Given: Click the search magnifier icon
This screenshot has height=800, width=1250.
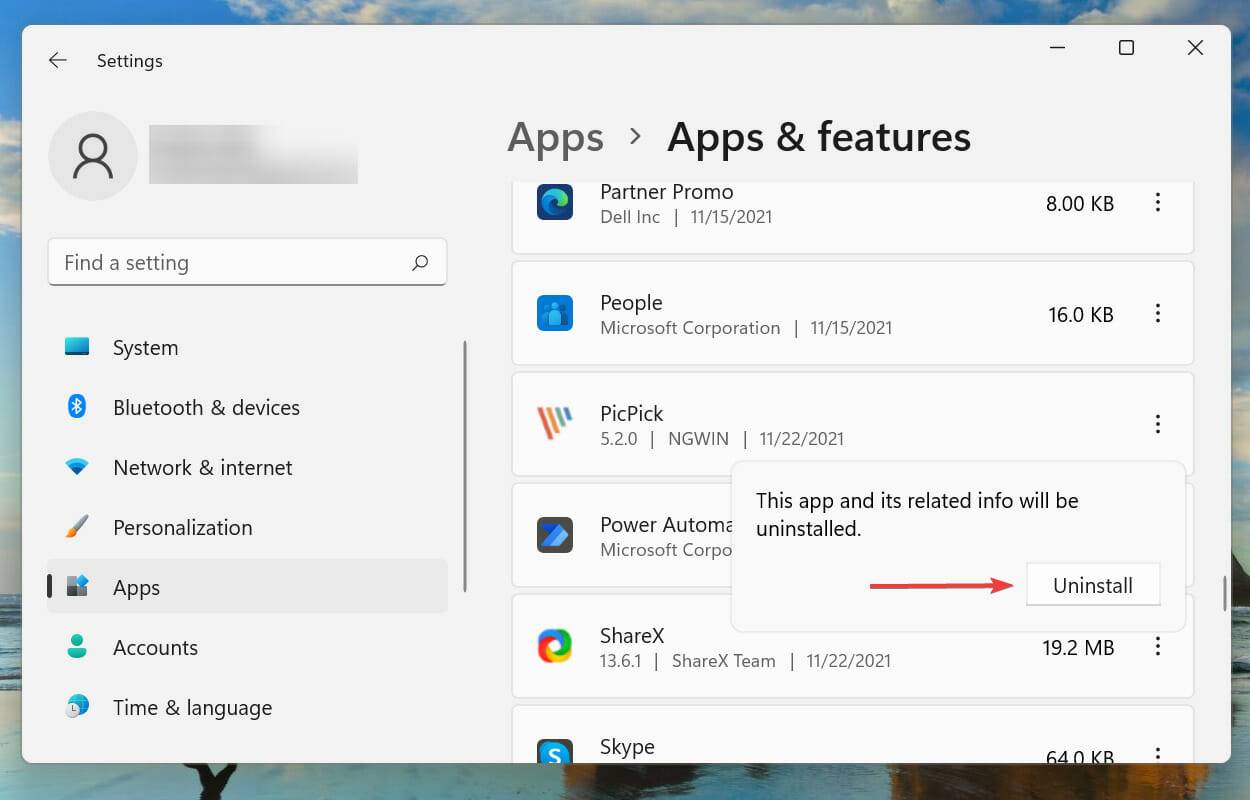Looking at the screenshot, I should pos(420,263).
